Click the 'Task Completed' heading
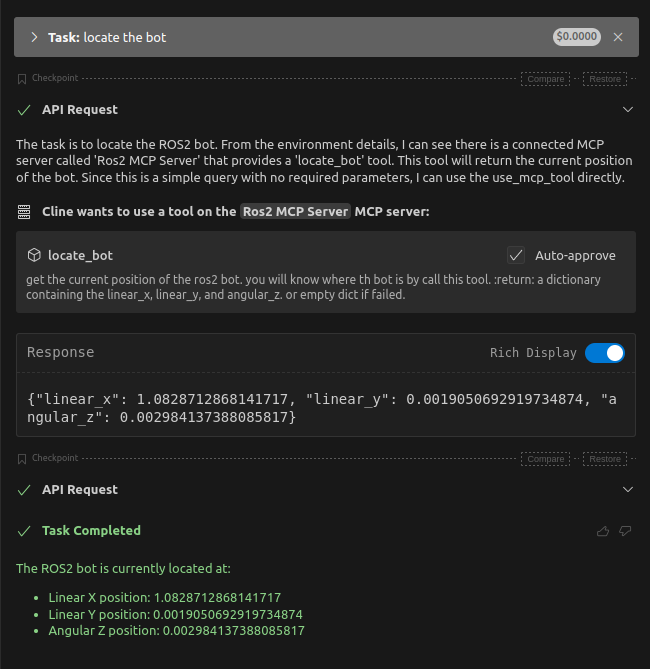 (91, 530)
